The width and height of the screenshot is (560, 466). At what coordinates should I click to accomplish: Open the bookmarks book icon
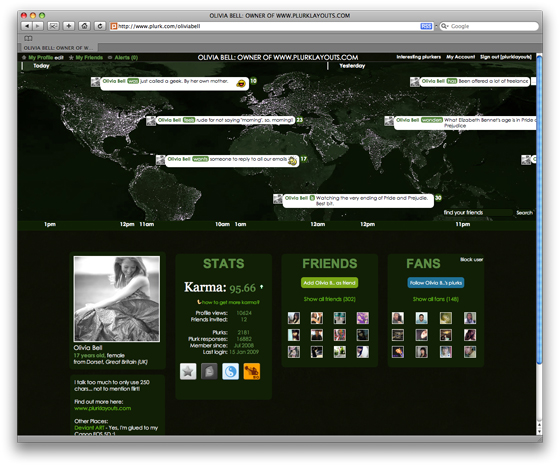coord(28,38)
